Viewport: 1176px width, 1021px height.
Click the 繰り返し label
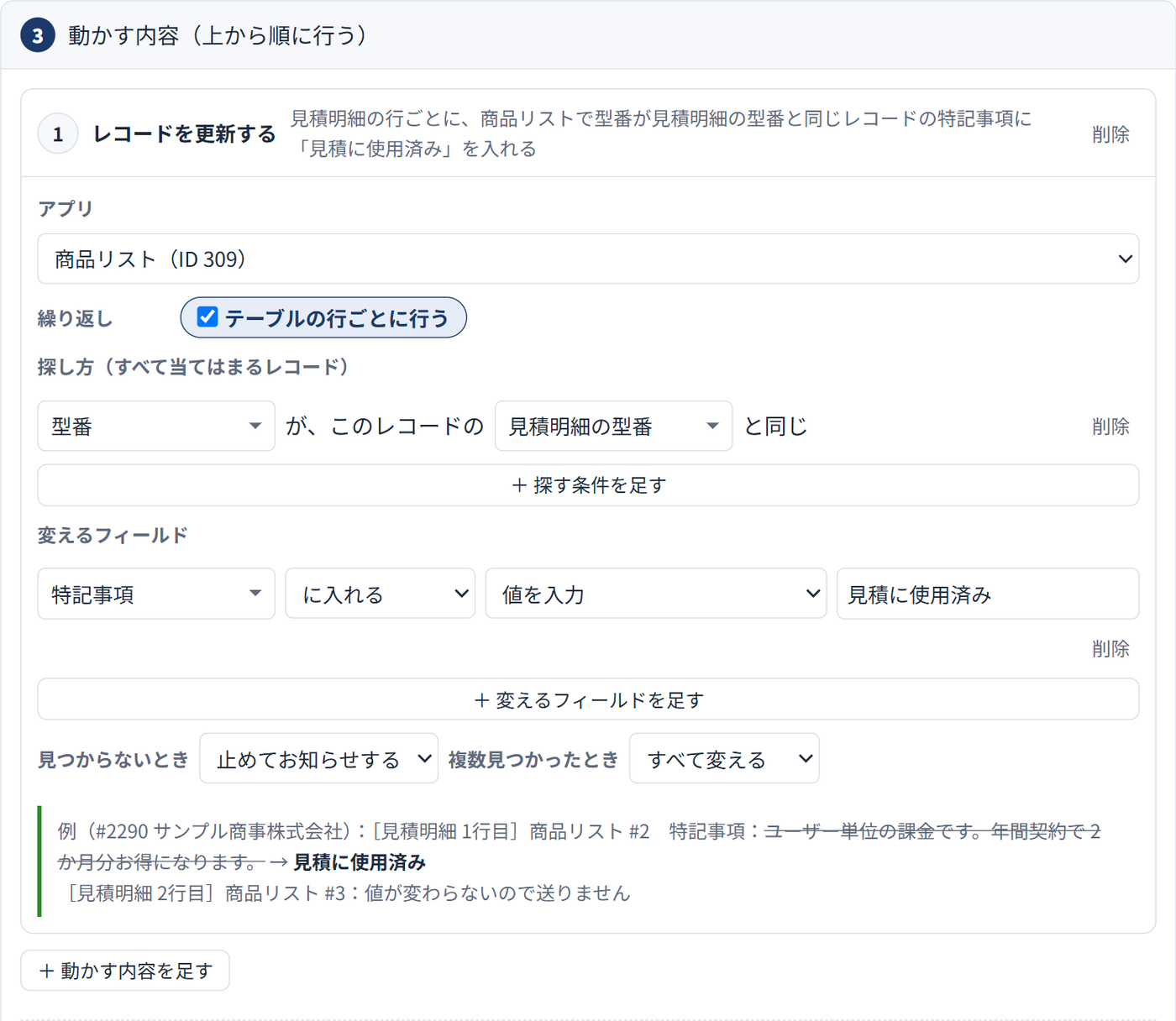click(x=75, y=318)
